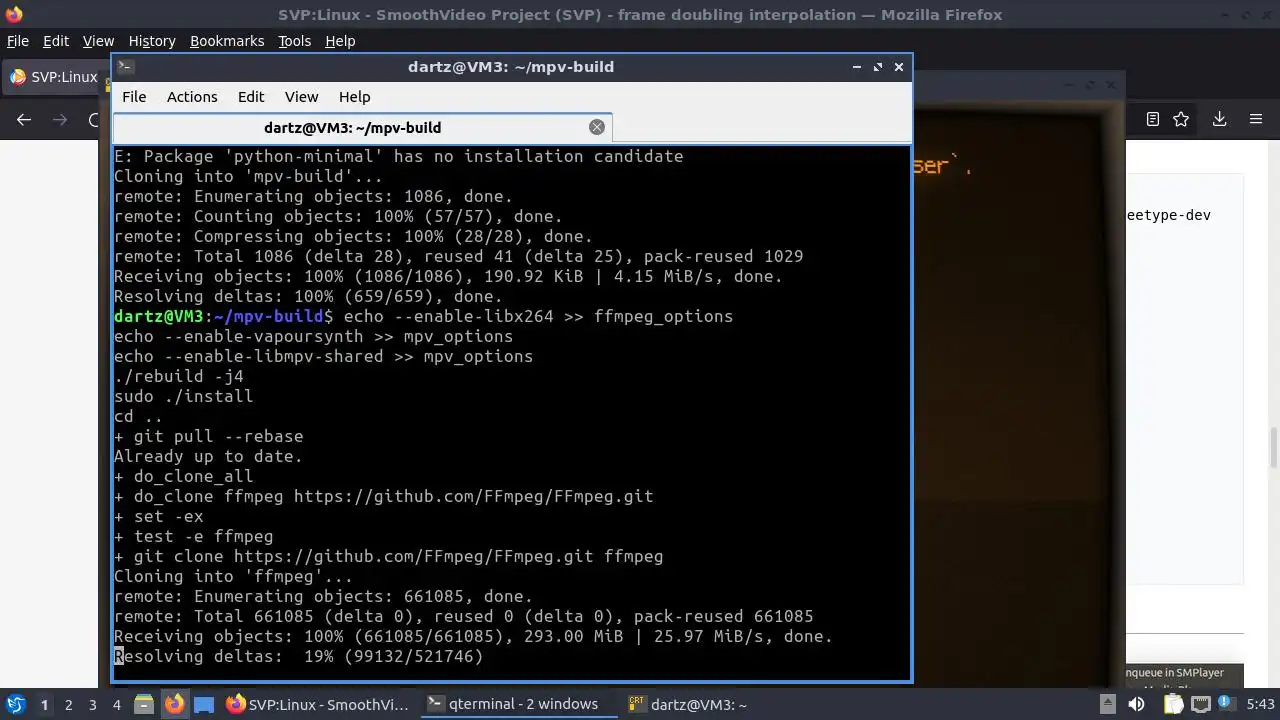Open Firefox Bookmarks menu

point(227,41)
